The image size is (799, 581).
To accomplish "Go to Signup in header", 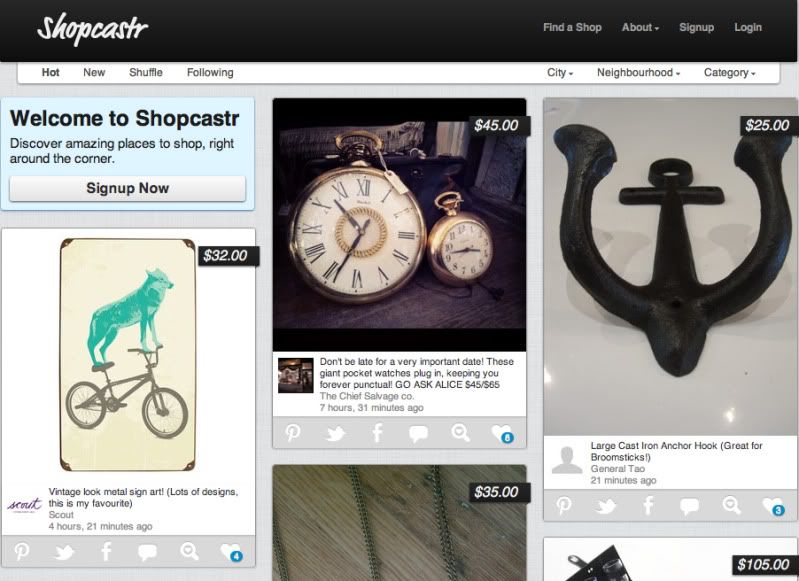I will pyautogui.click(x=696, y=28).
